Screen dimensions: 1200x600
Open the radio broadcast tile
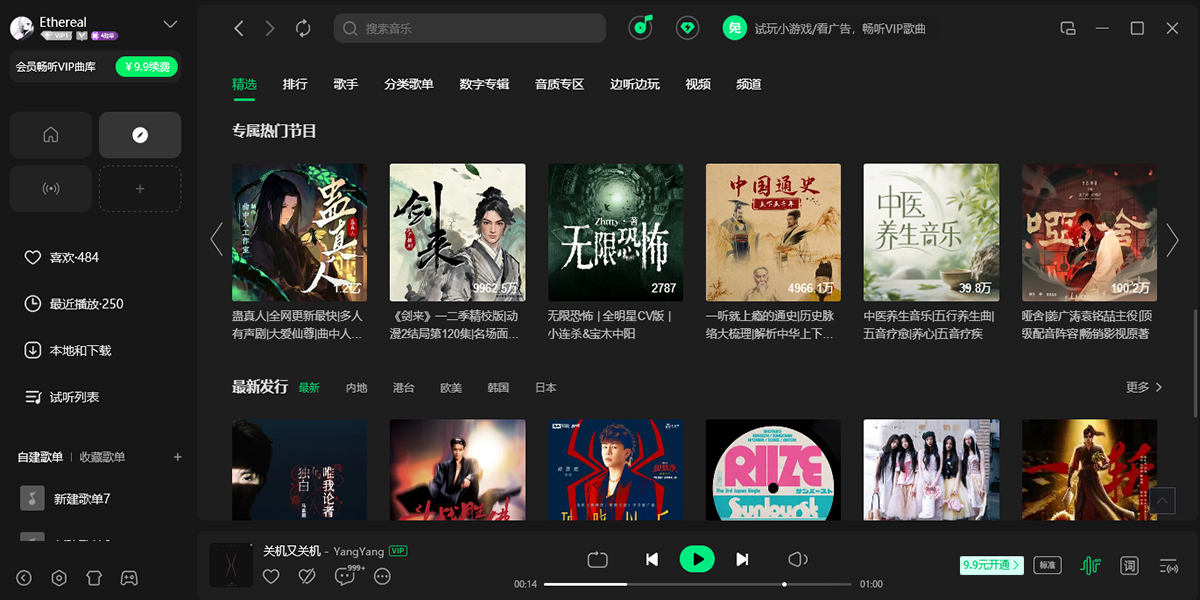coord(51,188)
